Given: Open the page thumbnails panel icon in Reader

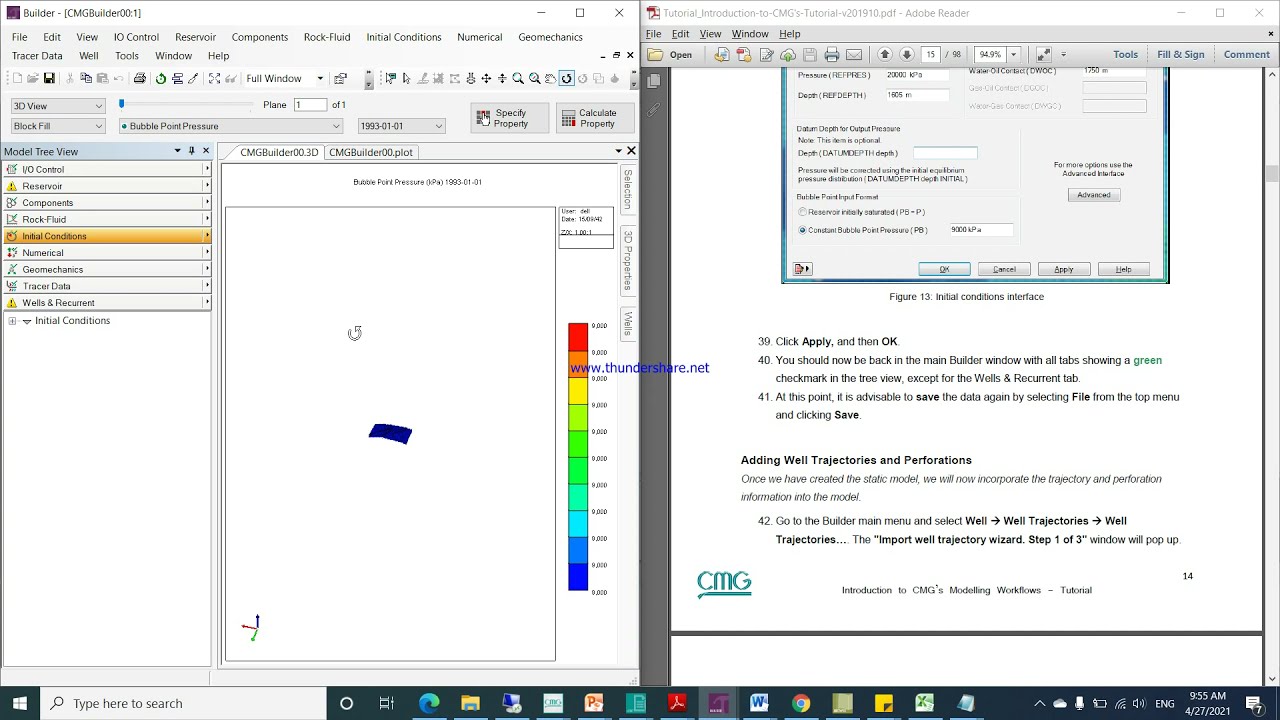Looking at the screenshot, I should [x=654, y=80].
